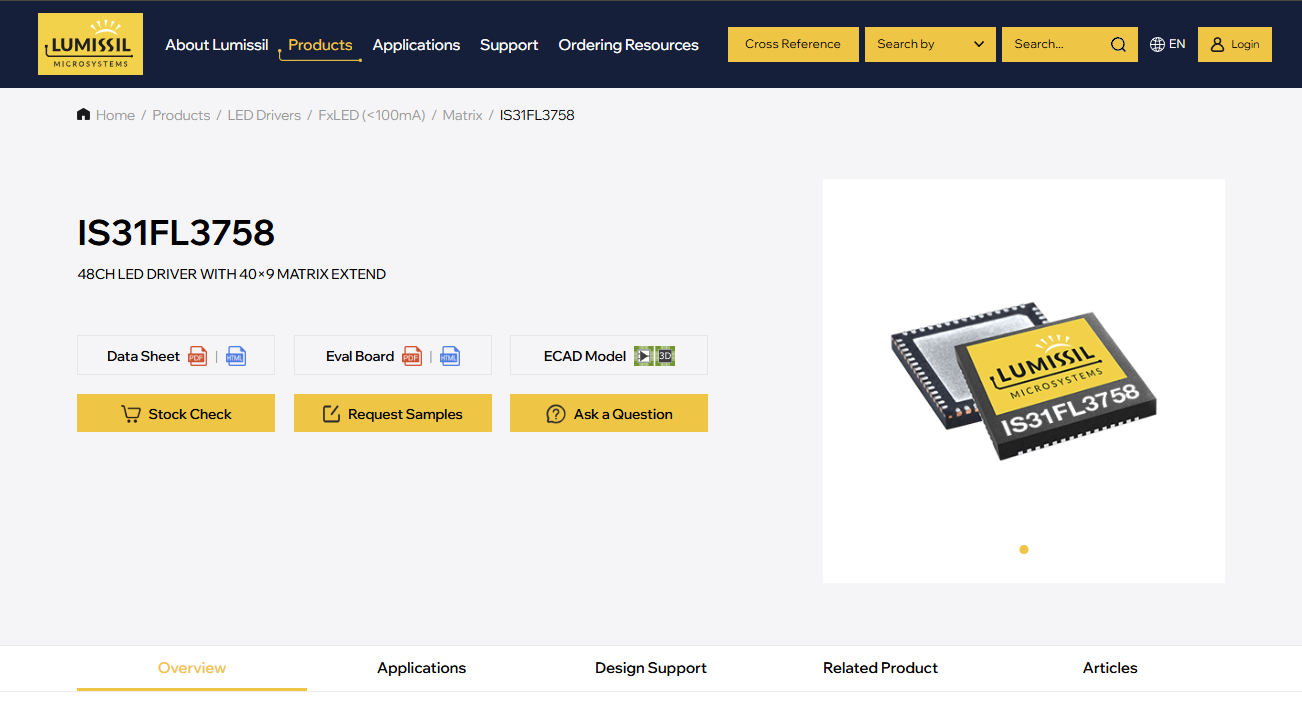This screenshot has width=1302, height=701.
Task: Click the IS31FL3758 breadcrumb text
Action: 537,115
